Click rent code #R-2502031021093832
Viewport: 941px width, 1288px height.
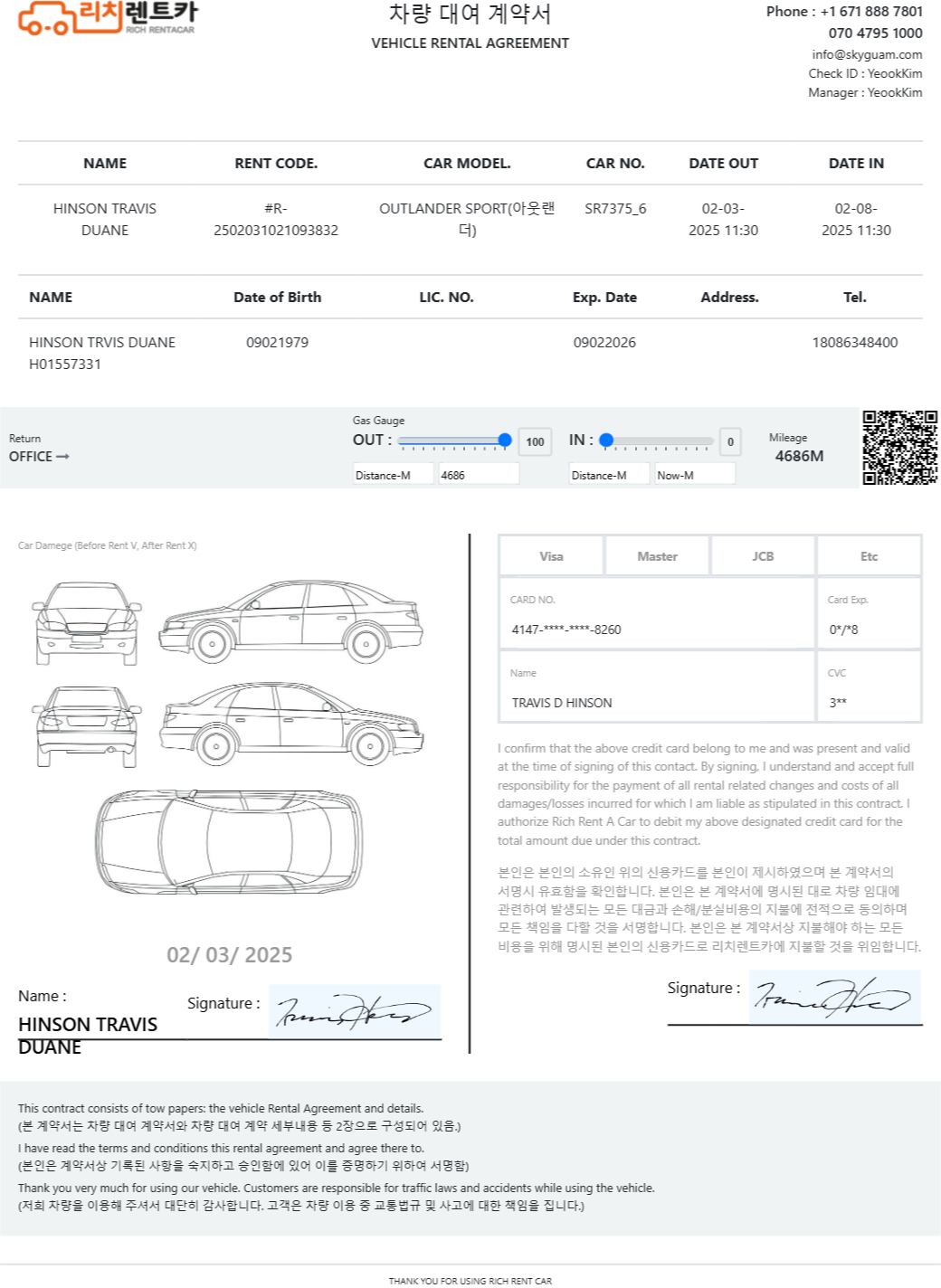click(x=276, y=219)
